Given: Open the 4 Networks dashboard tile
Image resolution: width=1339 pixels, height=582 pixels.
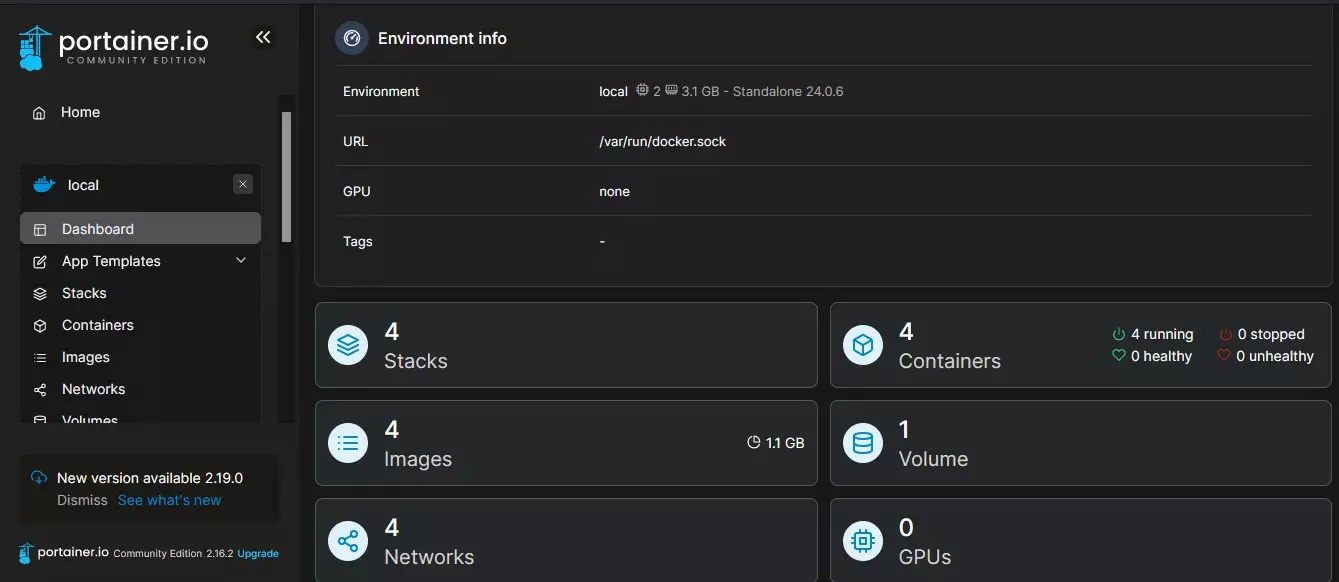Looking at the screenshot, I should tap(566, 540).
